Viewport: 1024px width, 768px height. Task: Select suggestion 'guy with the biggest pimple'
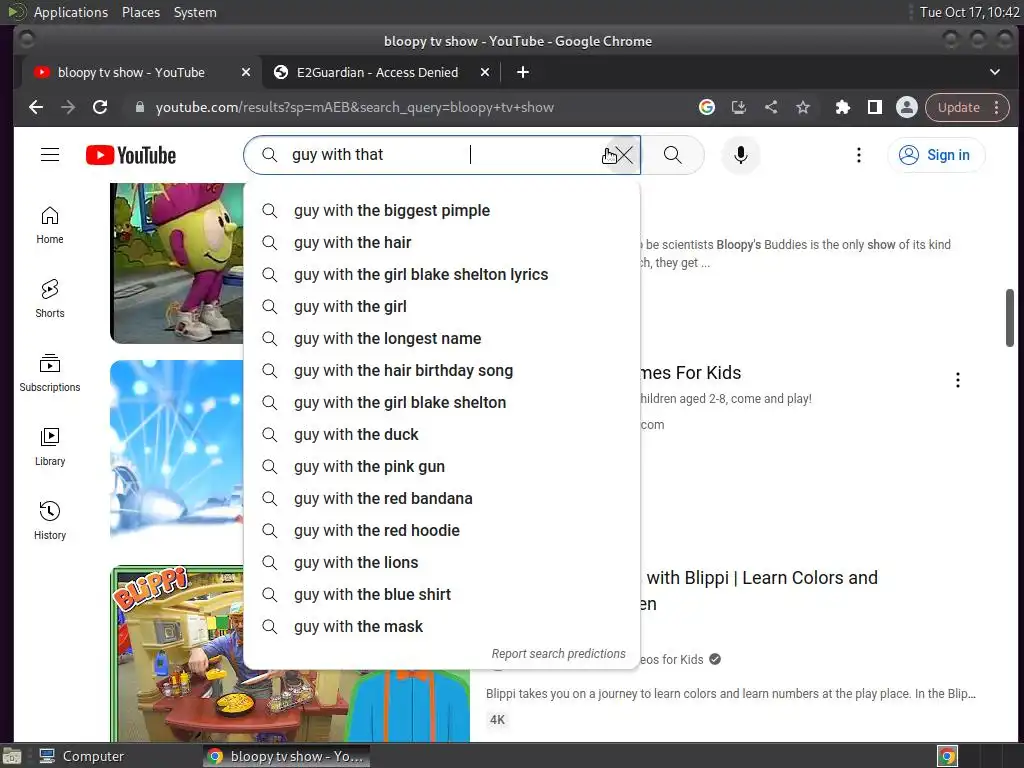coord(441,210)
